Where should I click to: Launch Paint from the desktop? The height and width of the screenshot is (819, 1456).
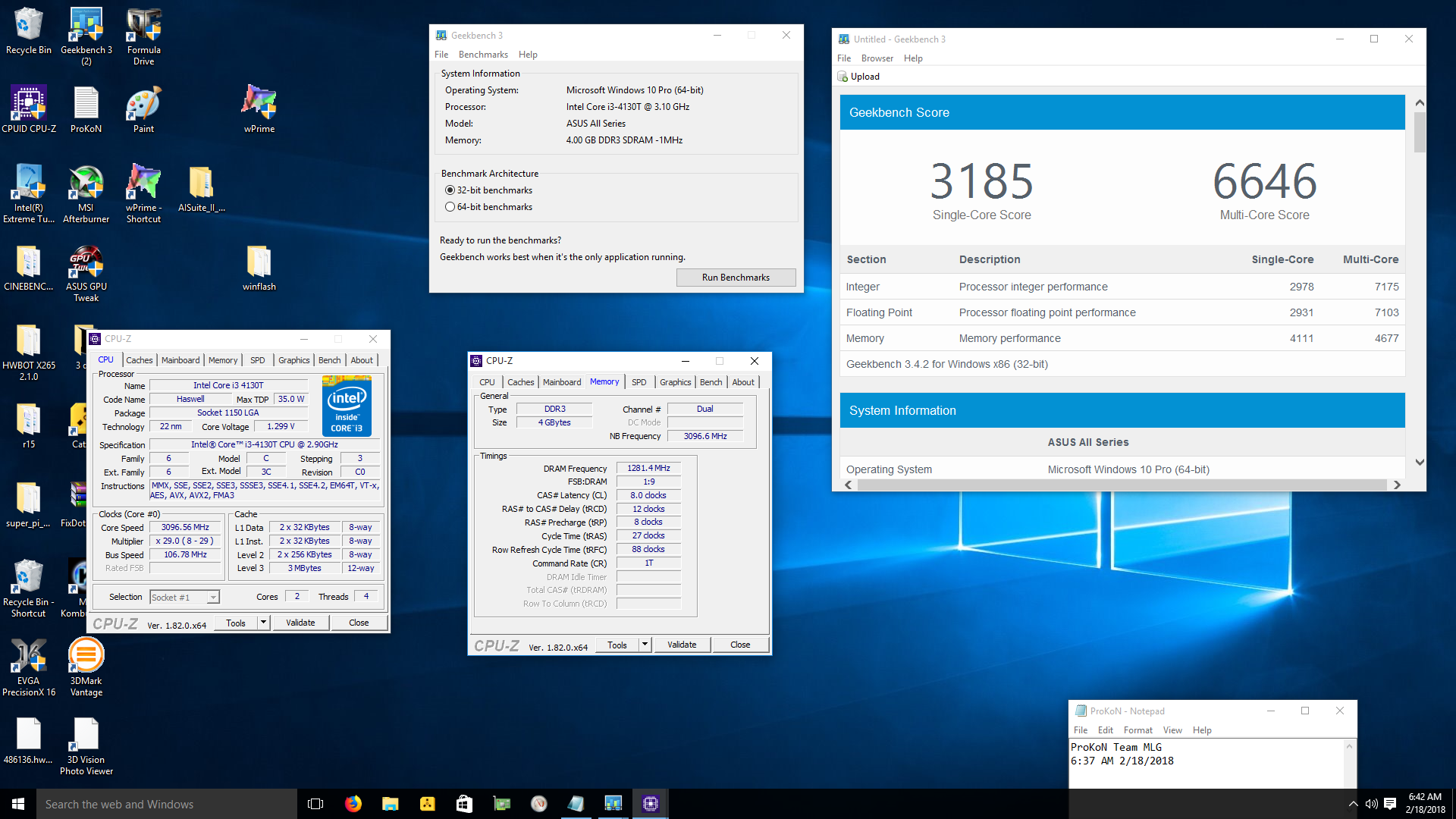143,110
